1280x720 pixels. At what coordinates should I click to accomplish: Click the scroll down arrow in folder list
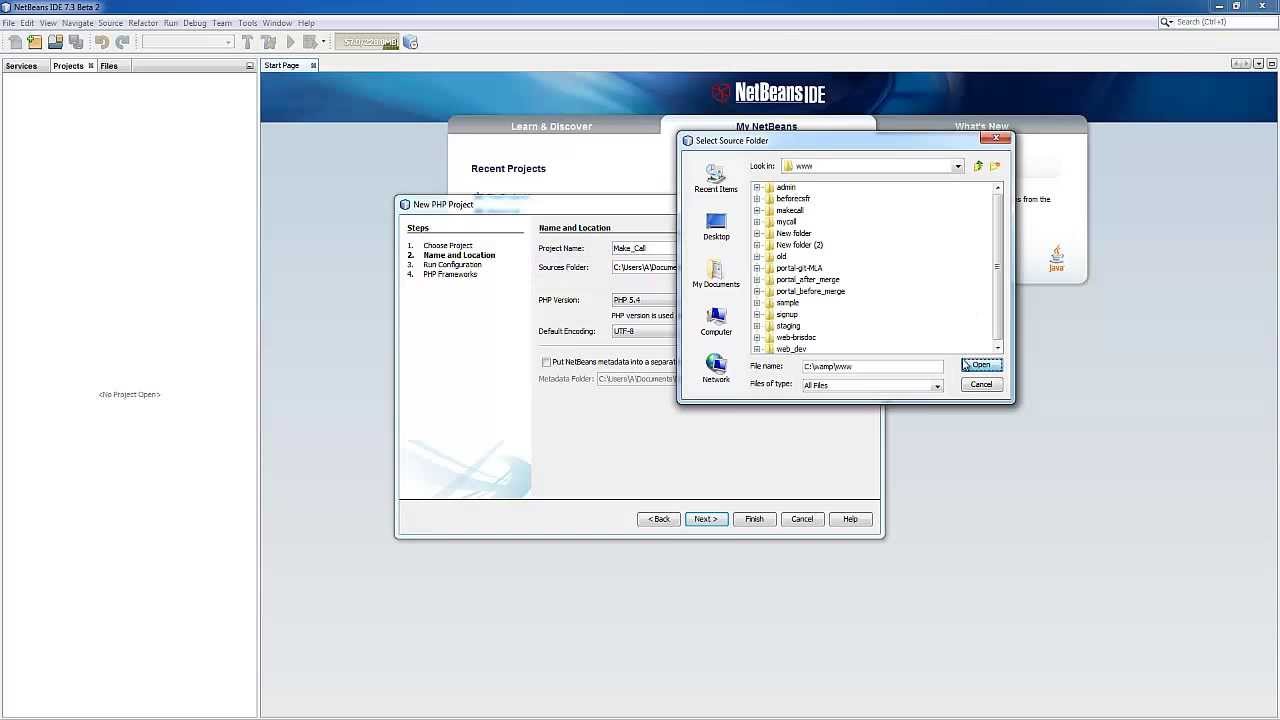point(997,348)
